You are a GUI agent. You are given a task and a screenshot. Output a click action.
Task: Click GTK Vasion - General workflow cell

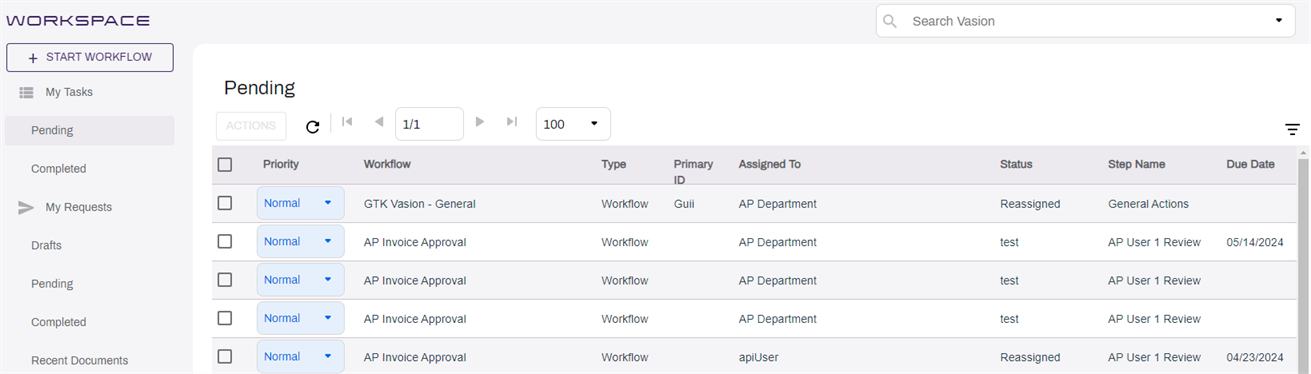point(420,203)
